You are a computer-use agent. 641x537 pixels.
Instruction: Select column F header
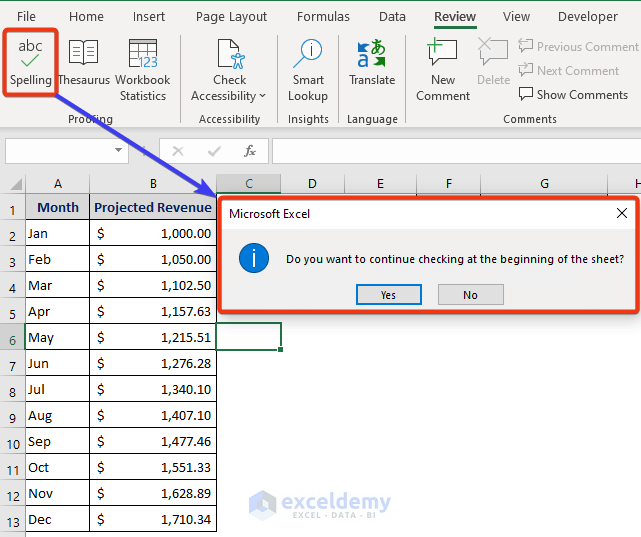tap(449, 183)
